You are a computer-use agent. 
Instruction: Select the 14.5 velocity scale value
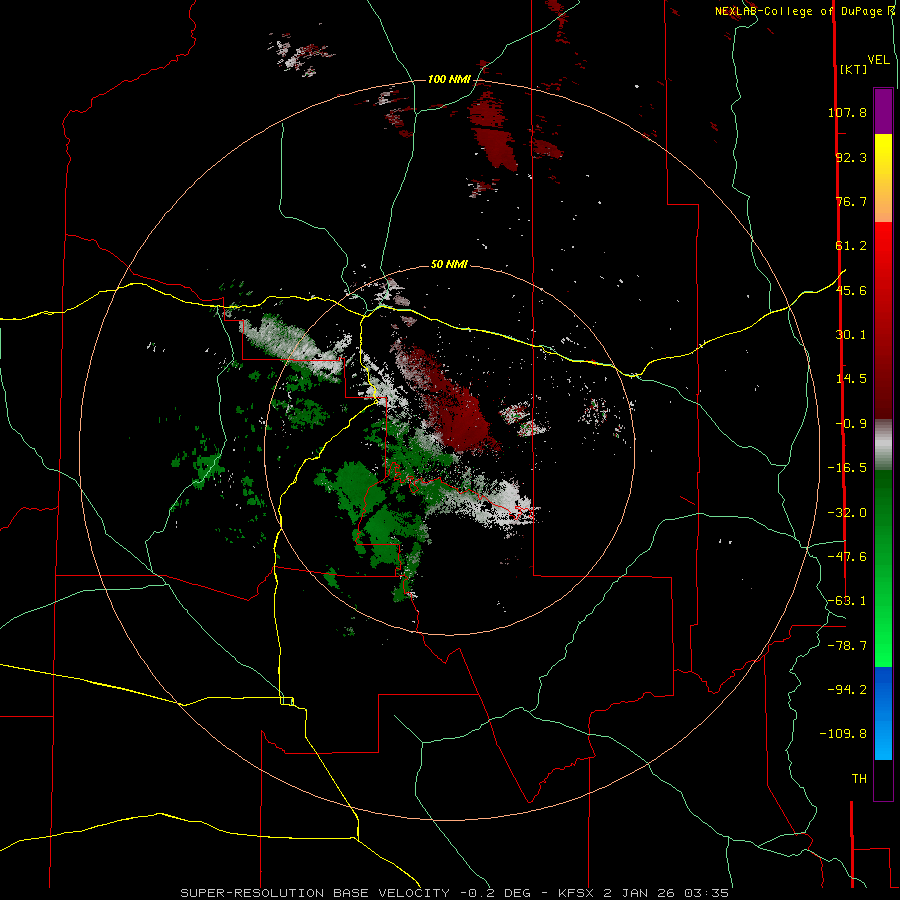pos(851,379)
